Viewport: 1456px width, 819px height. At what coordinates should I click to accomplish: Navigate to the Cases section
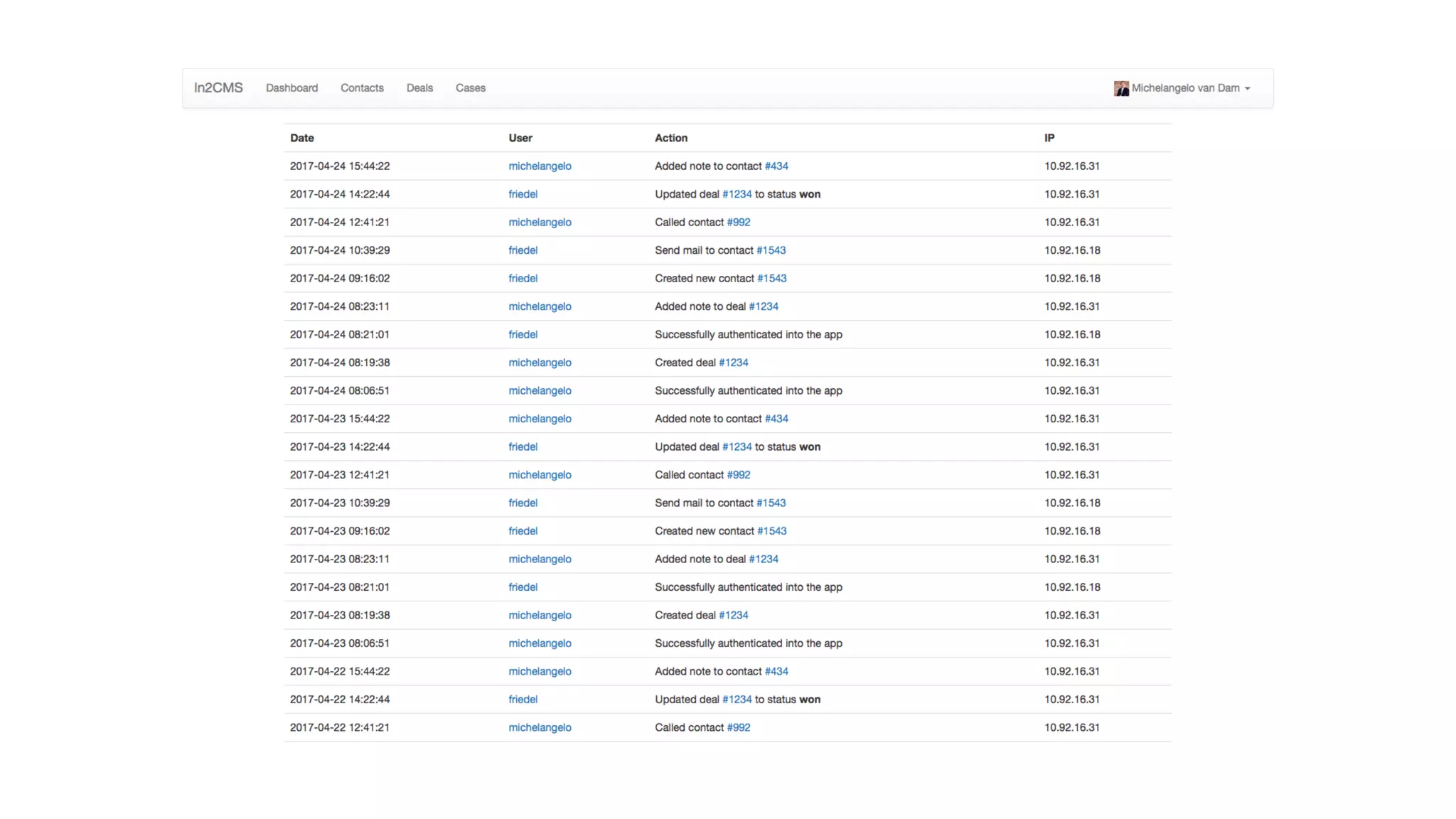pyautogui.click(x=471, y=88)
